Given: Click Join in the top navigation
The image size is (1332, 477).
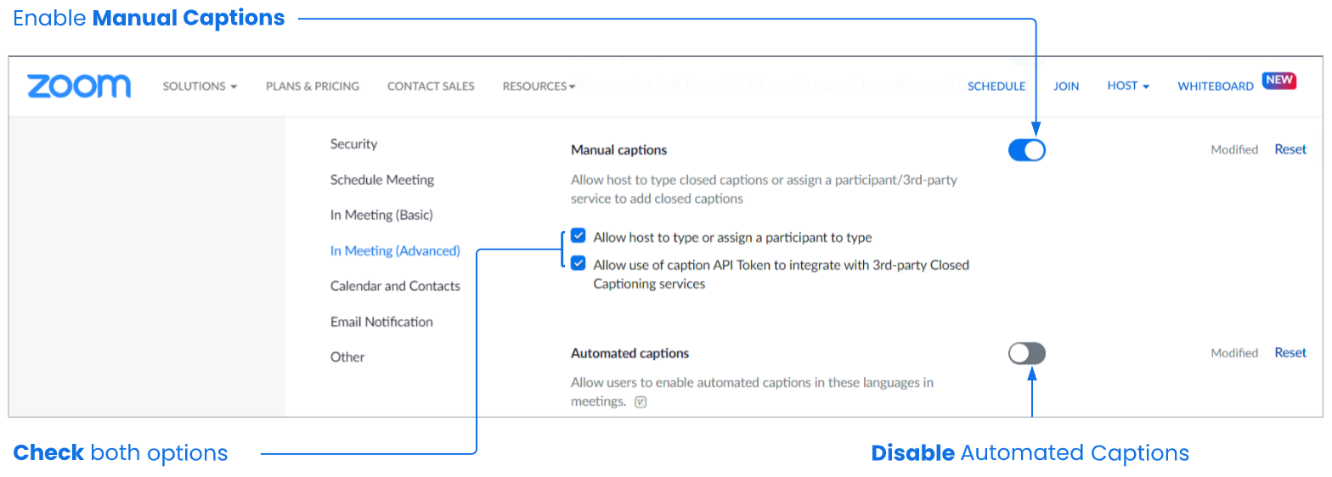Looking at the screenshot, I should 1066,87.
